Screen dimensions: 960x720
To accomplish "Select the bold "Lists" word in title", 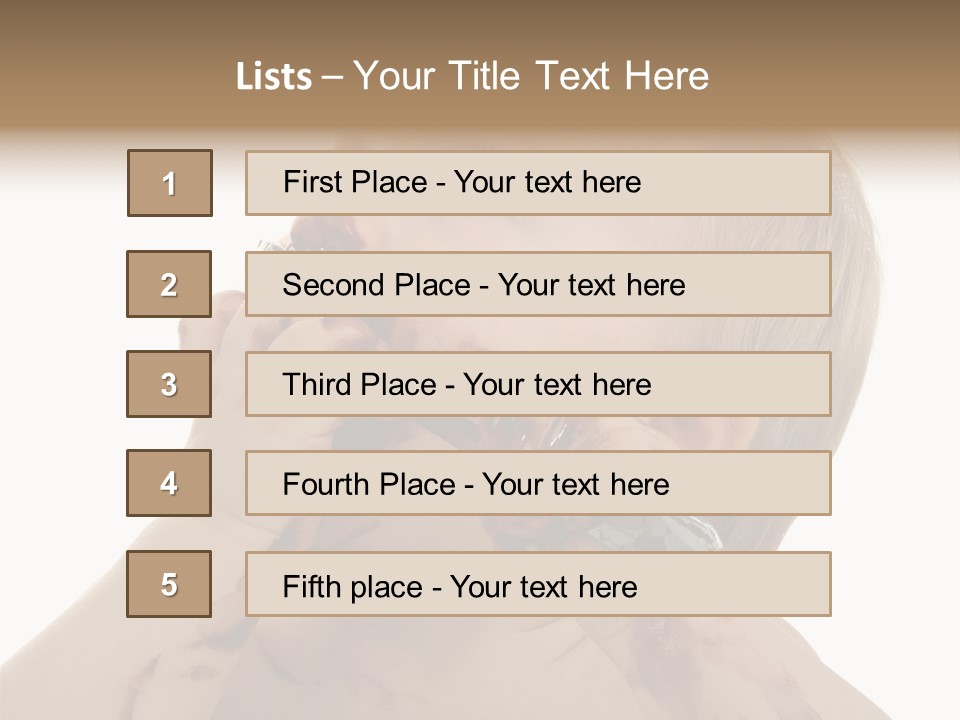I will click(x=273, y=77).
